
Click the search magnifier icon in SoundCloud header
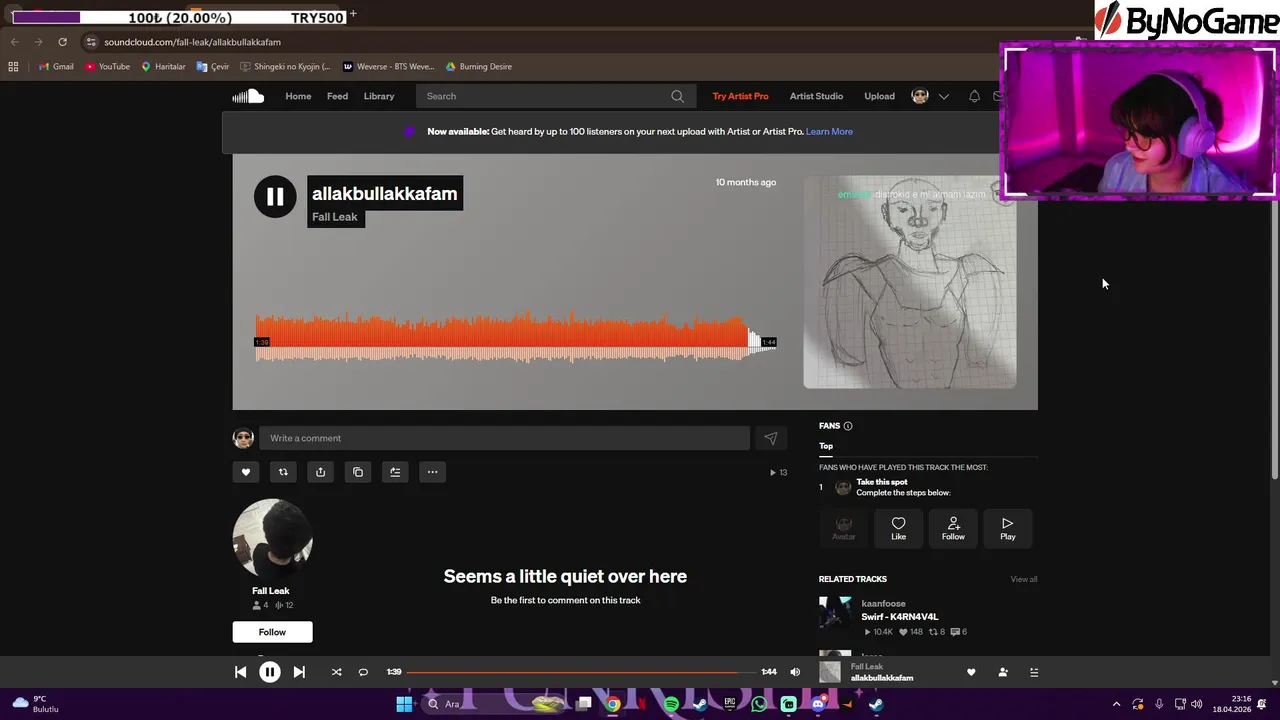pos(677,96)
